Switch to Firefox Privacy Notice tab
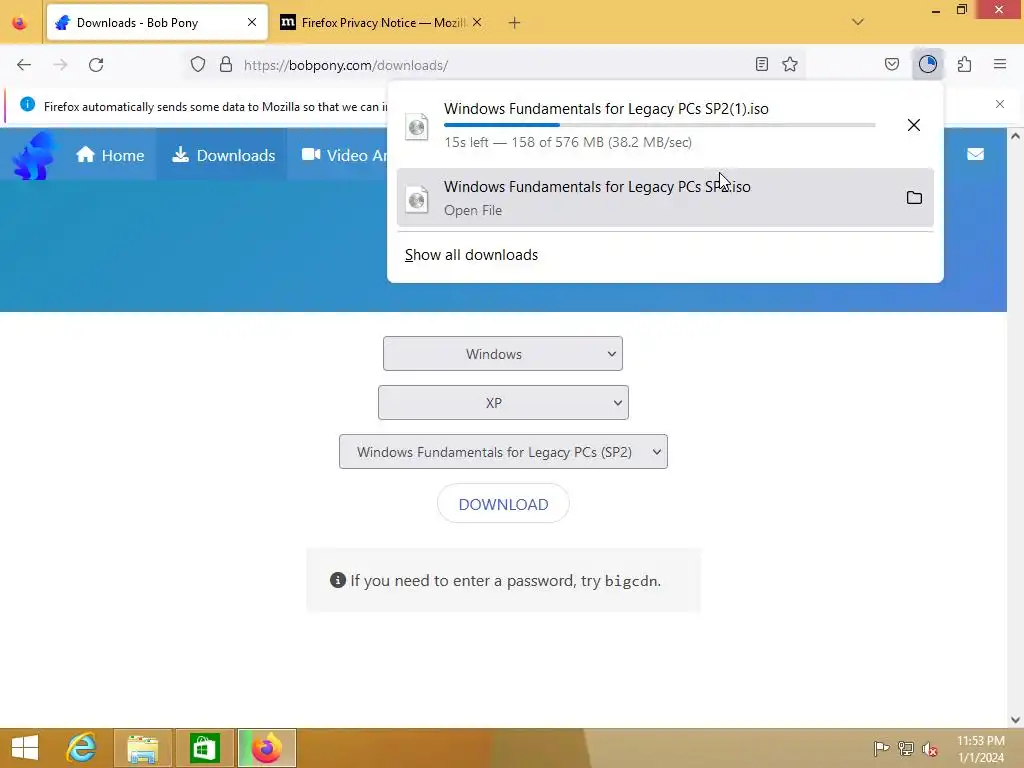The width and height of the screenshot is (1024, 768). click(382, 23)
